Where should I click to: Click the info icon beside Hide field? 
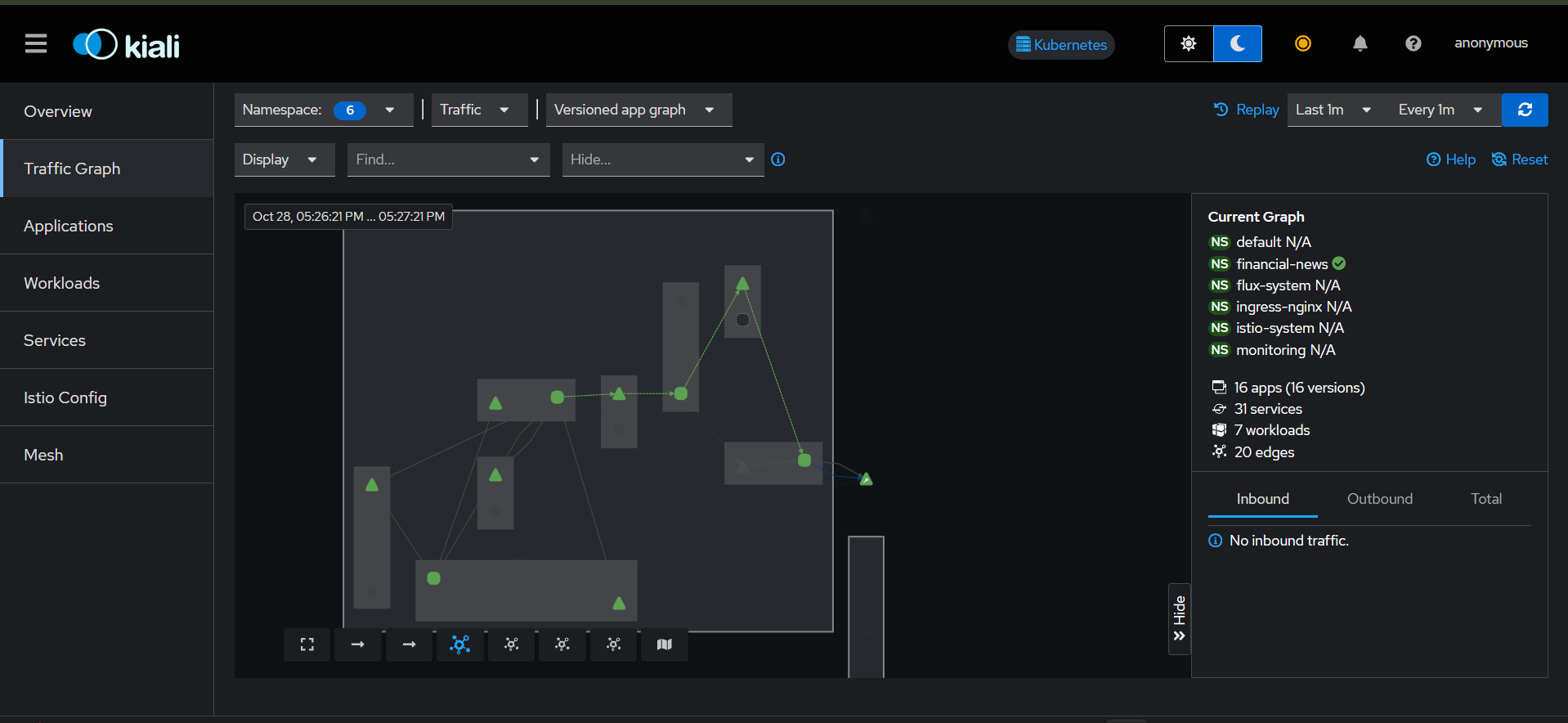click(x=778, y=159)
